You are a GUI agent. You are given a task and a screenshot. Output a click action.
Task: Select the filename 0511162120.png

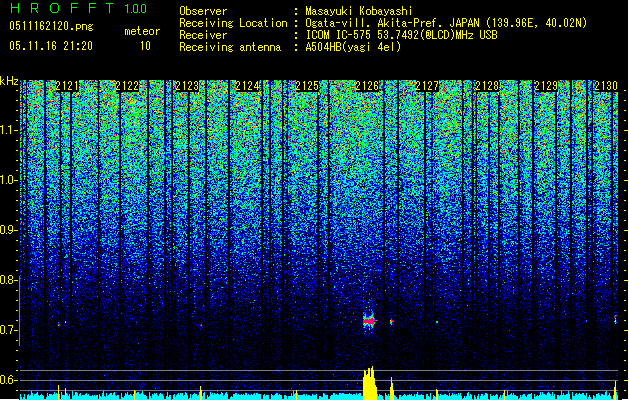click(51, 27)
